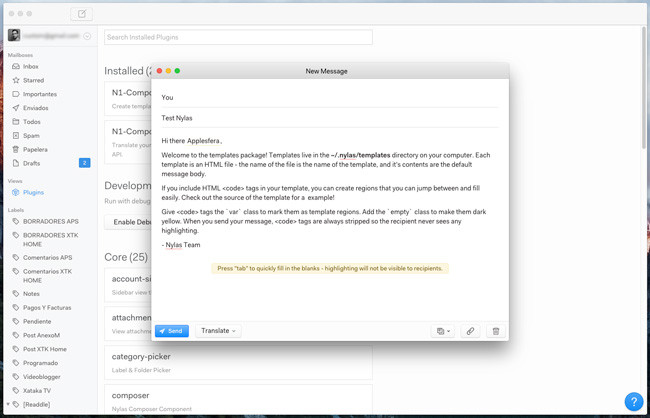
Task: Open the composer plugin card
Action: click(x=238, y=401)
